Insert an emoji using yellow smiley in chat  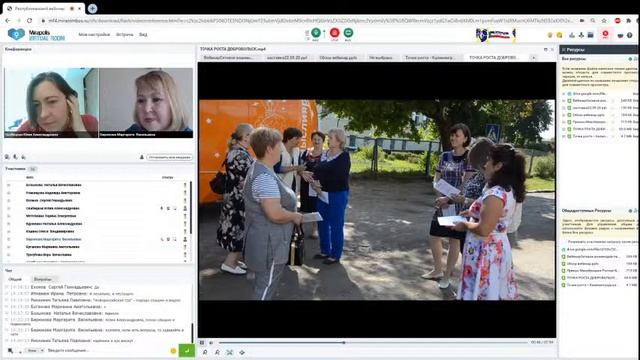point(173,351)
